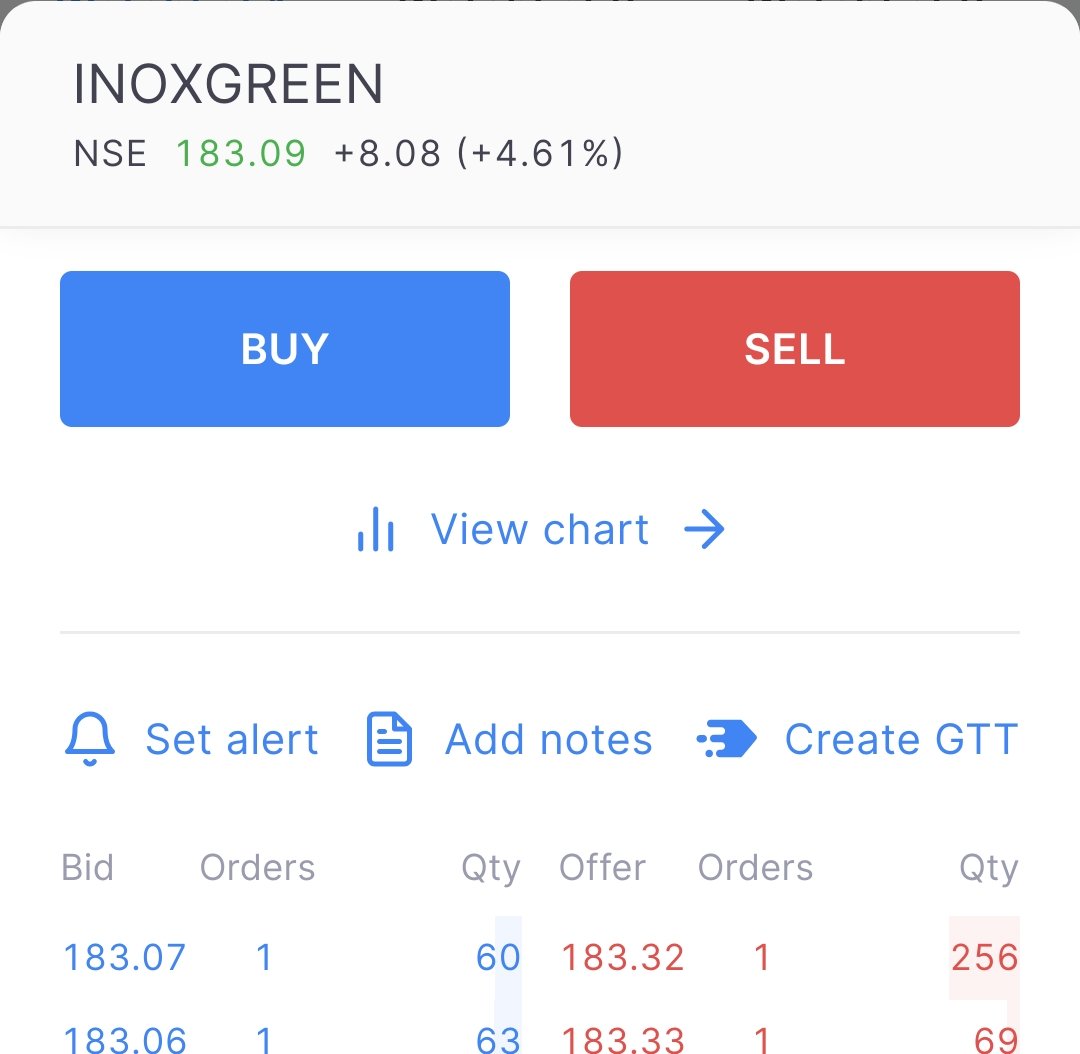Select the offer price 183.32

point(623,958)
